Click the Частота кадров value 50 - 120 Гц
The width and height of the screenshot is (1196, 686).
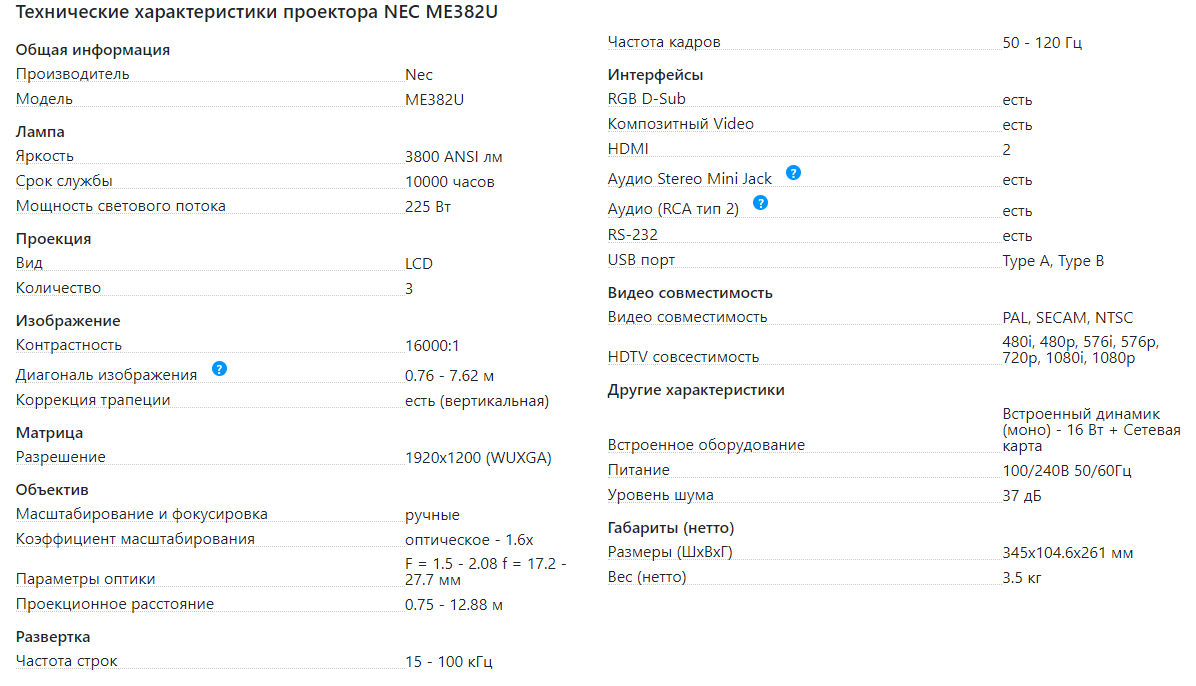(x=1042, y=43)
